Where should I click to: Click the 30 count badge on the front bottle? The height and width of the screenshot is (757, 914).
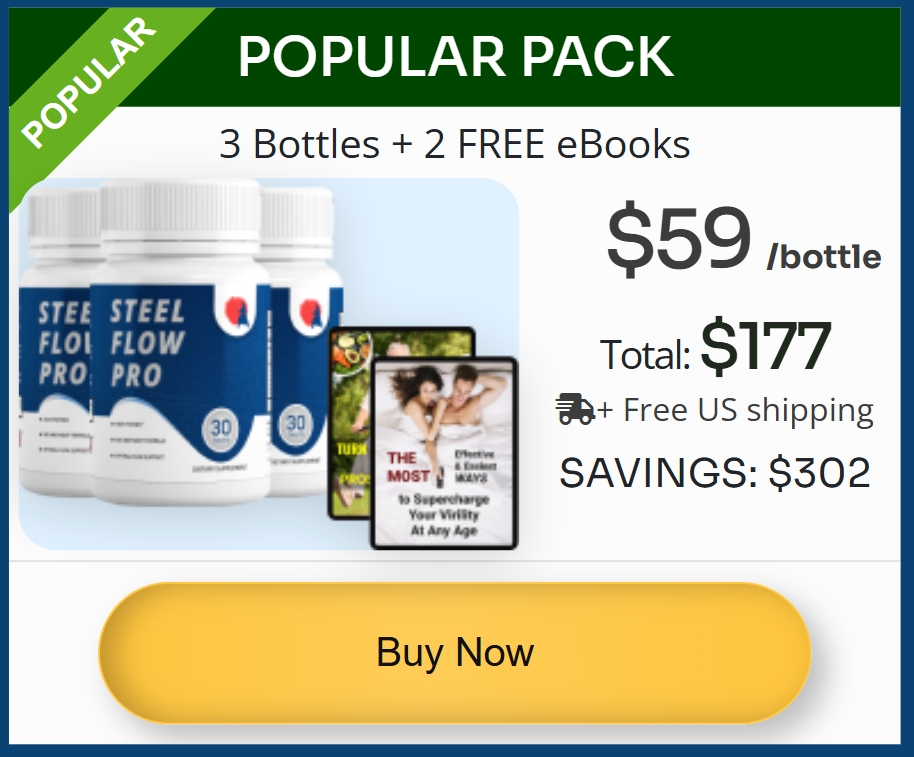click(x=222, y=430)
